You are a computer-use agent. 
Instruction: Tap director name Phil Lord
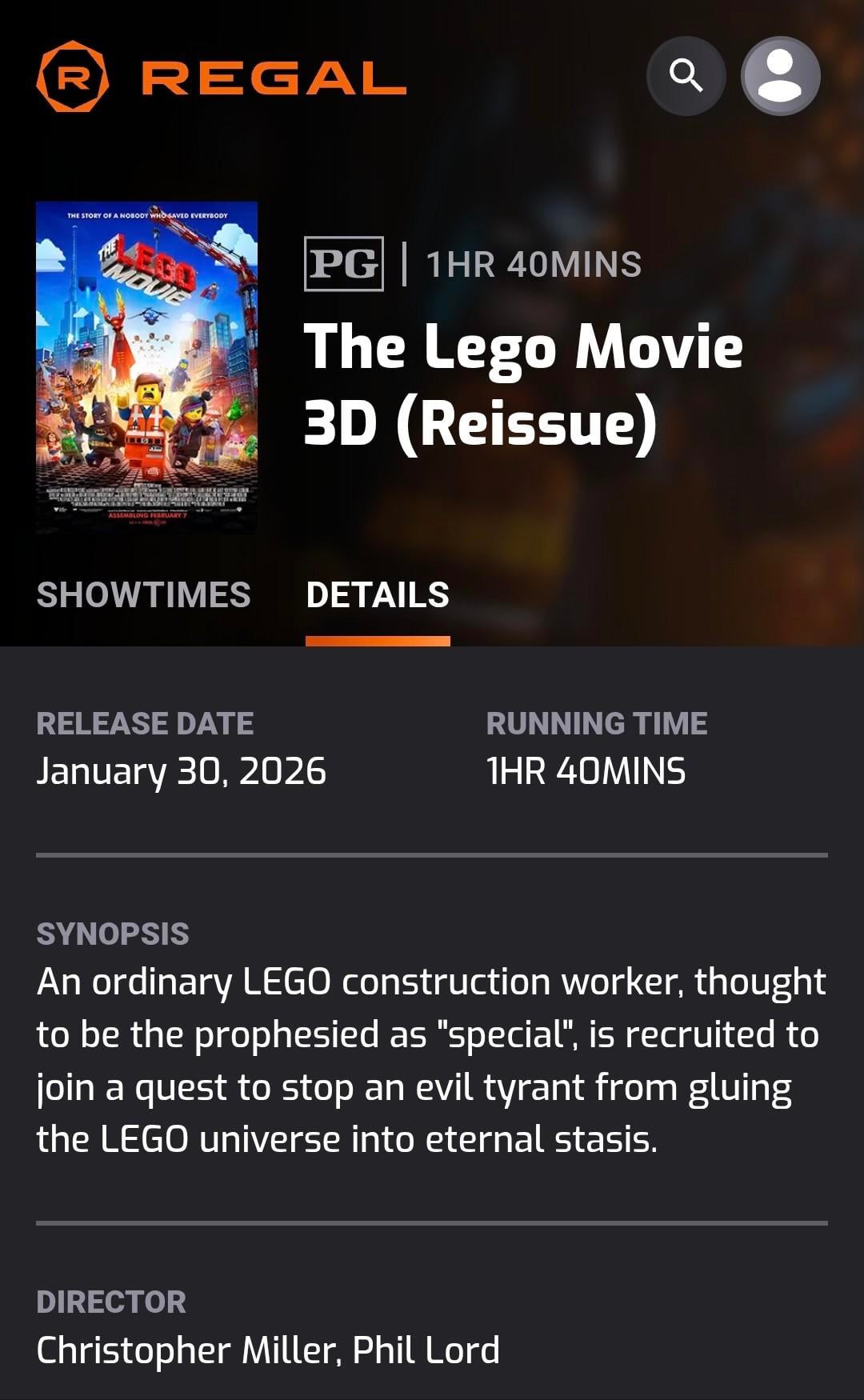coord(426,1350)
